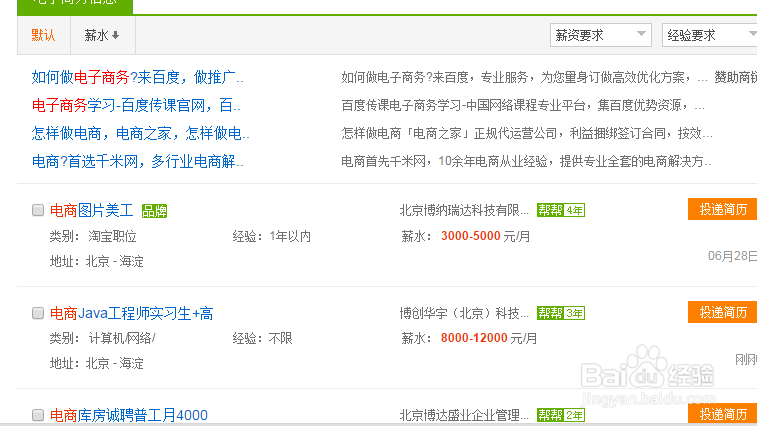Click the text 类别: 淘宝职位
Screen dimensions: 757x426
click(93, 236)
